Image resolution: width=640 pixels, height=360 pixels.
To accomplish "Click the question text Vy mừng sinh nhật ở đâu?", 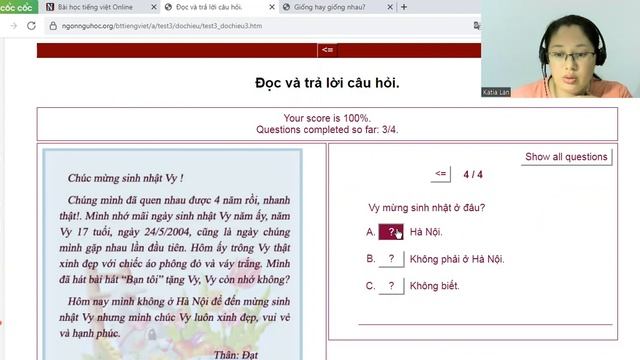I will tap(427, 208).
